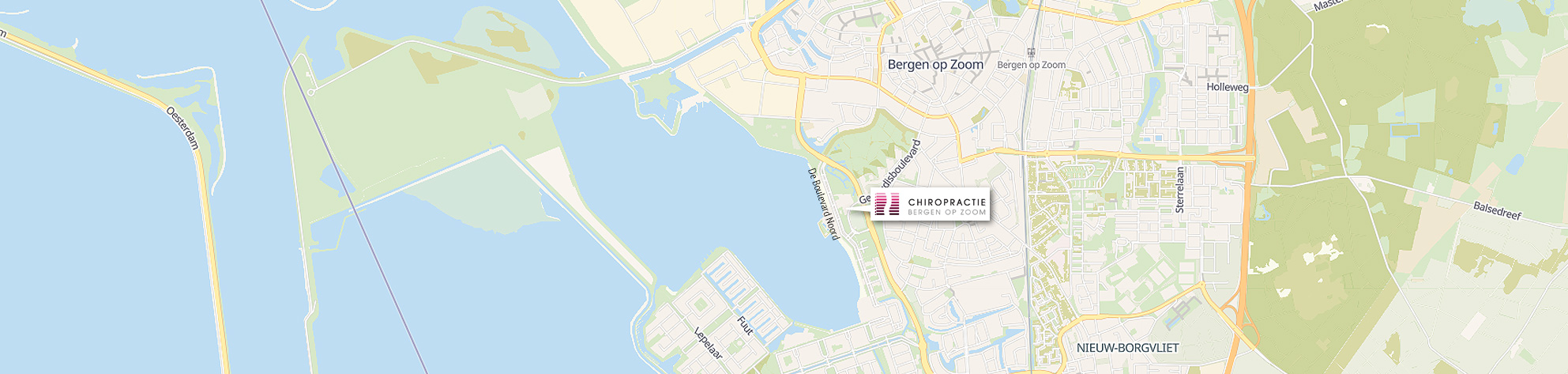Click the Holleweg street label
Viewport: 1568px width, 374px height.
tap(1228, 87)
